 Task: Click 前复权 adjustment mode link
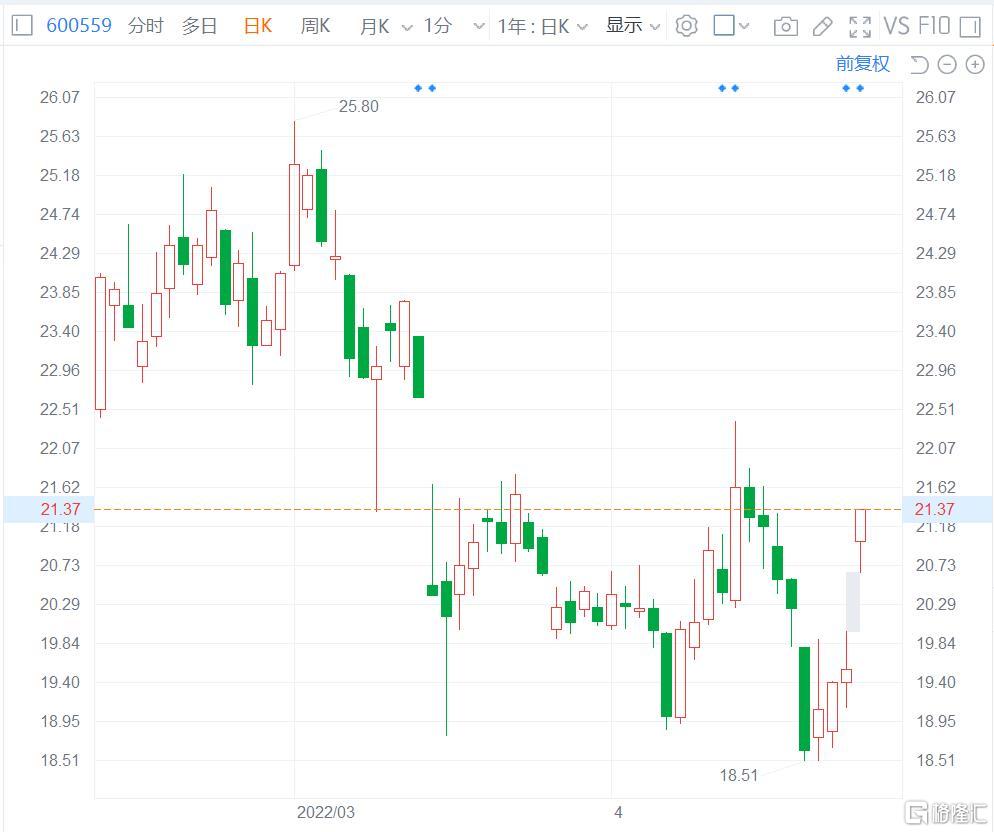(x=862, y=63)
